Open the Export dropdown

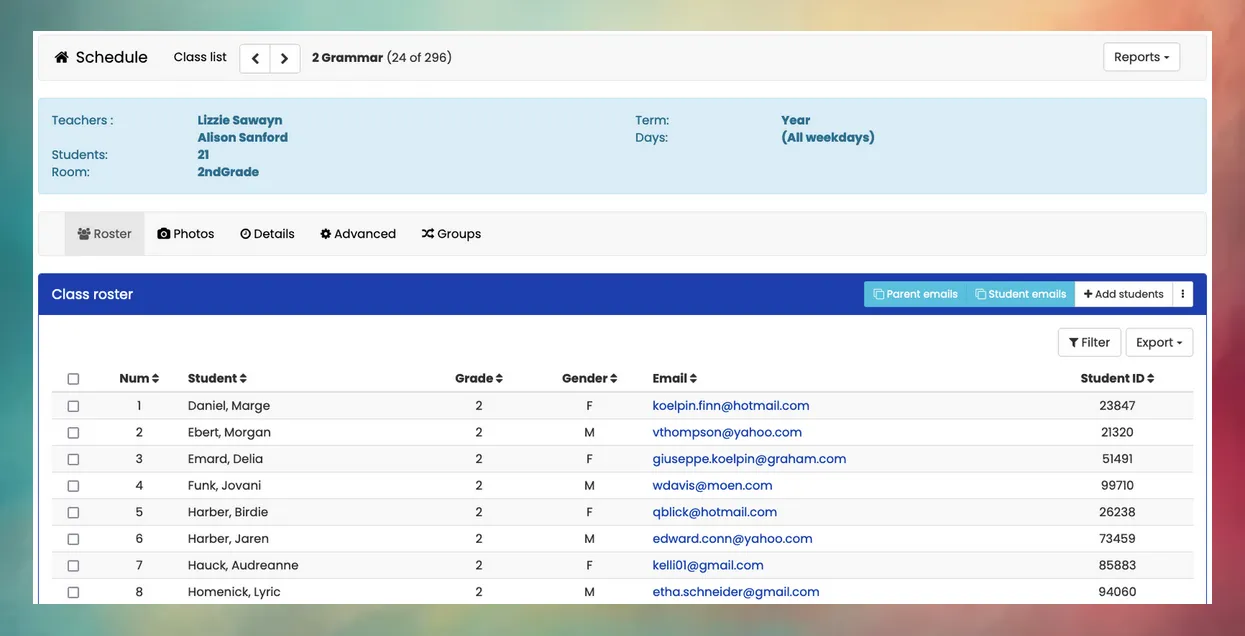1159,340
